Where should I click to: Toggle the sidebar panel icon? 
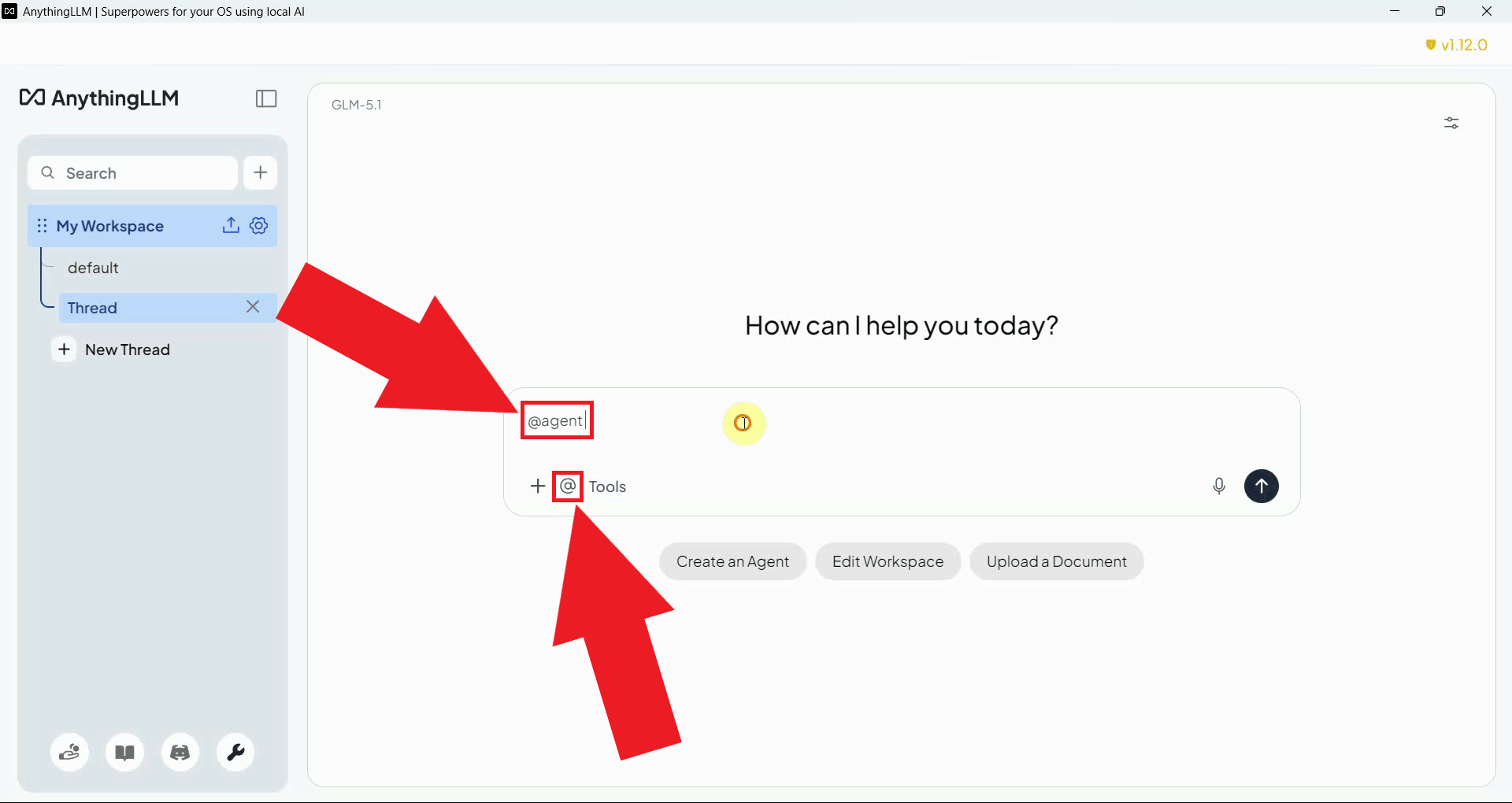pyautogui.click(x=266, y=98)
